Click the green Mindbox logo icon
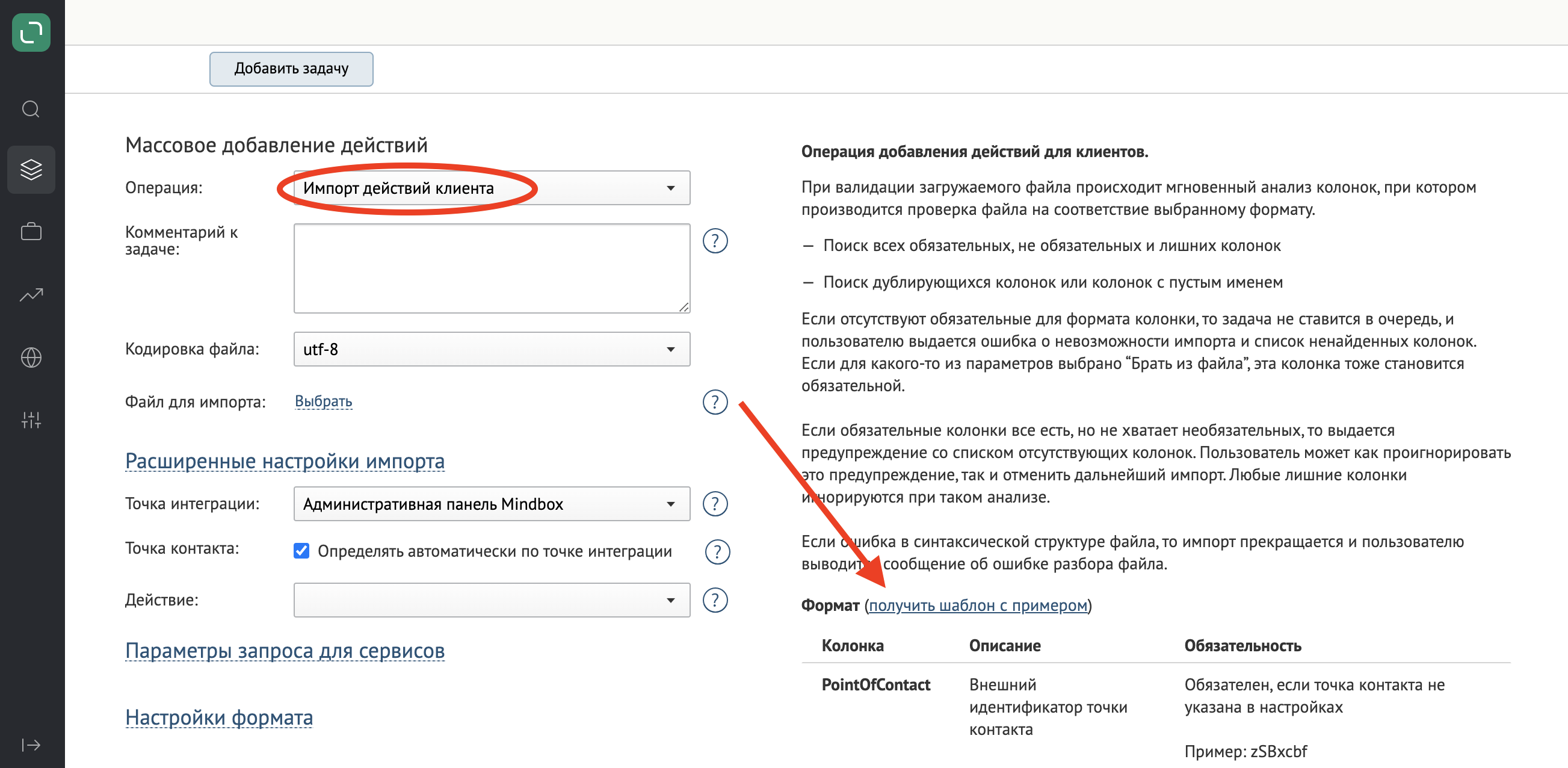The width and height of the screenshot is (1568, 768). click(31, 33)
